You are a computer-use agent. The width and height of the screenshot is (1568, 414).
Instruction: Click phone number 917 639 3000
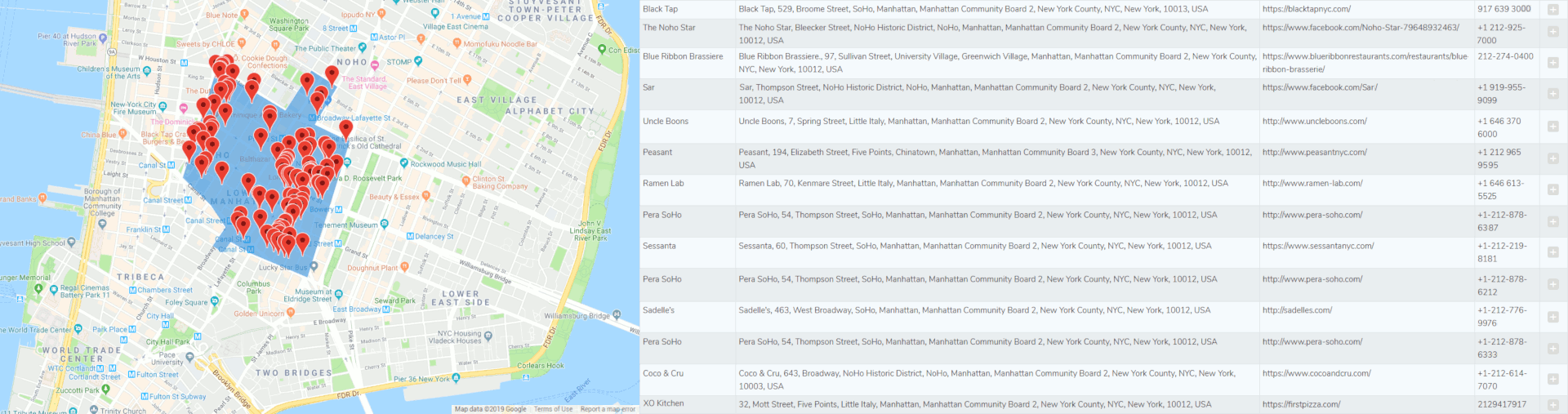click(1503, 9)
